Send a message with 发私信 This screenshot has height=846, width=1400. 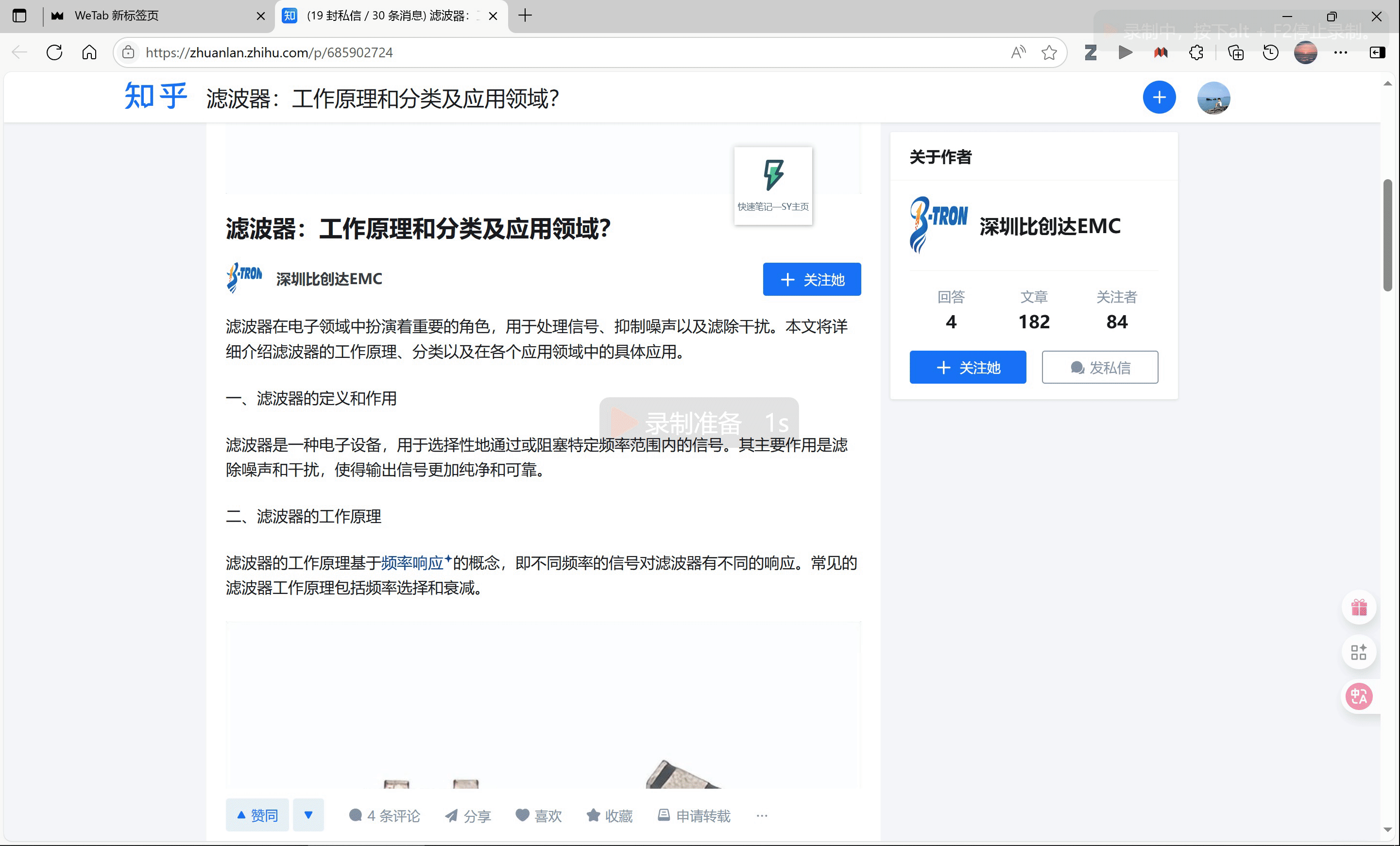[x=1100, y=367]
